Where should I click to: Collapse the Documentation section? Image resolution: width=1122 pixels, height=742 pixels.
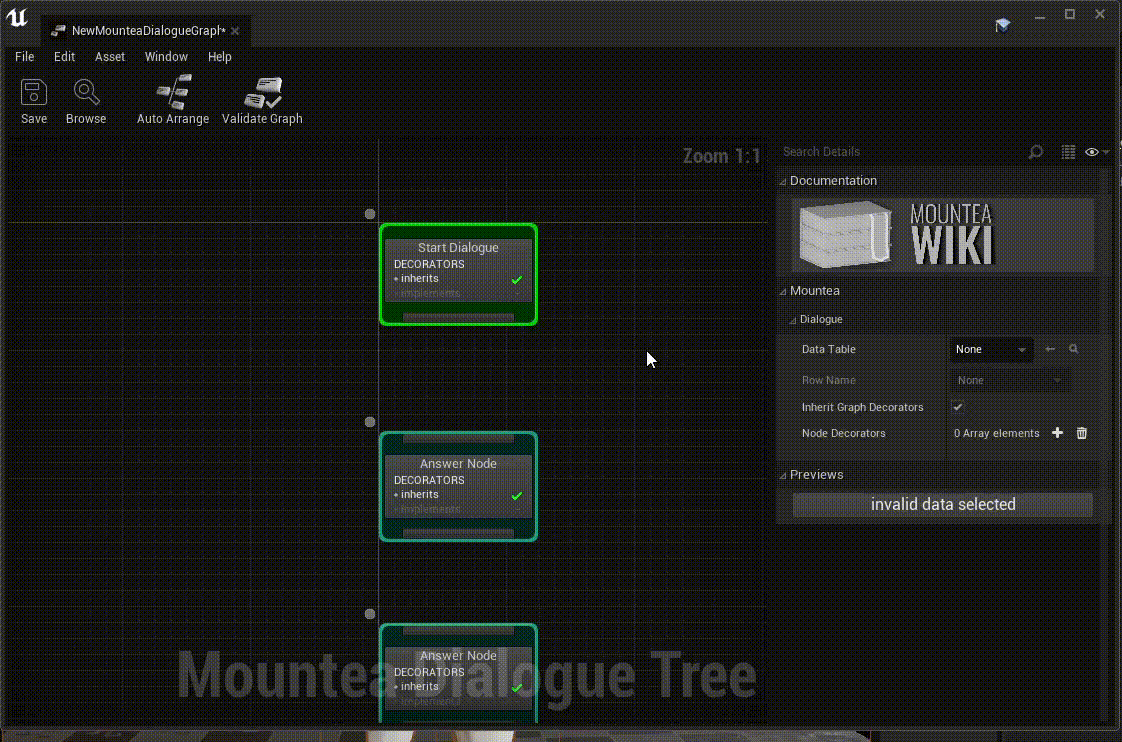pyautogui.click(x=783, y=182)
